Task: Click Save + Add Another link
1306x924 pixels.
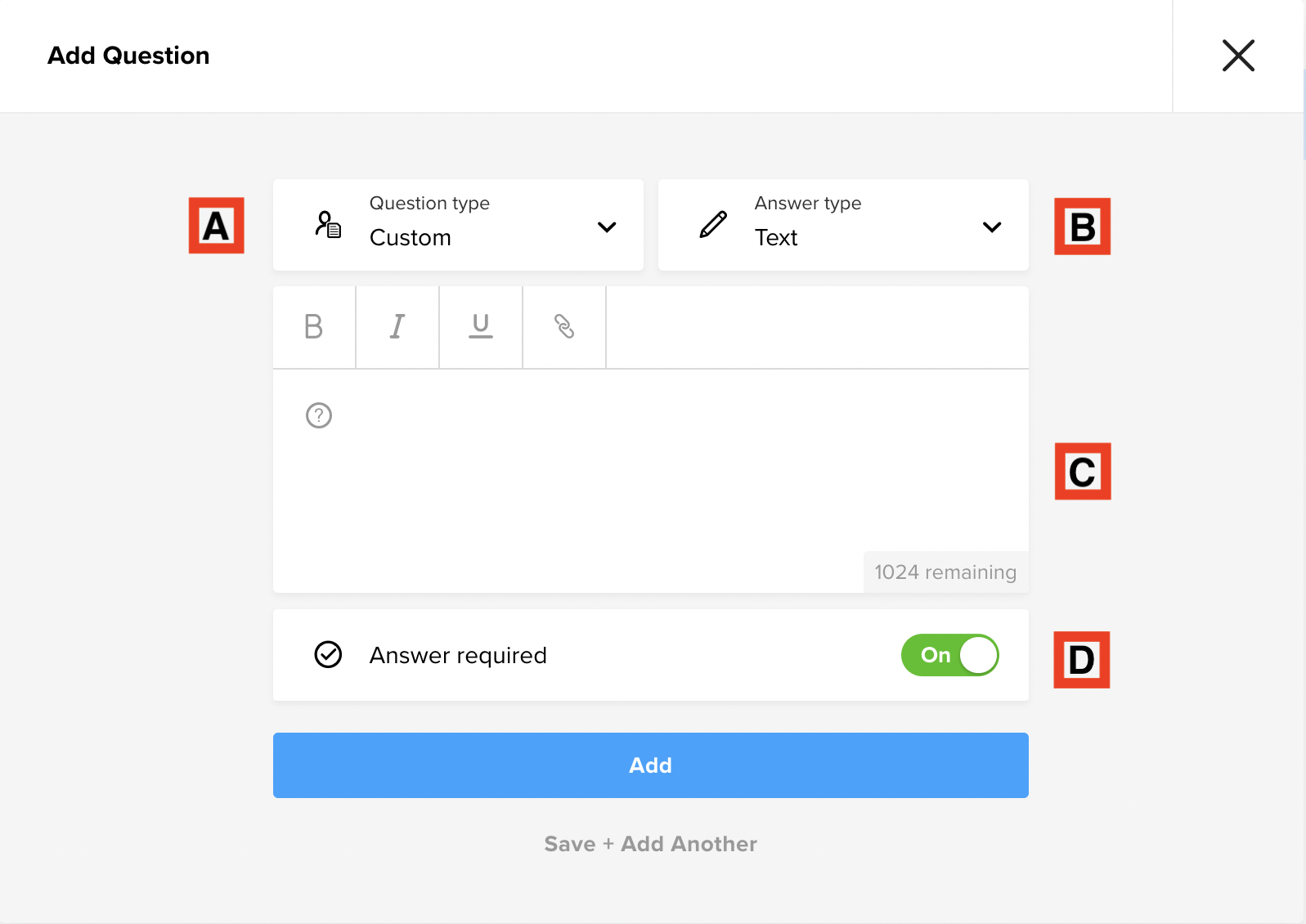Action: pyautogui.click(x=651, y=844)
